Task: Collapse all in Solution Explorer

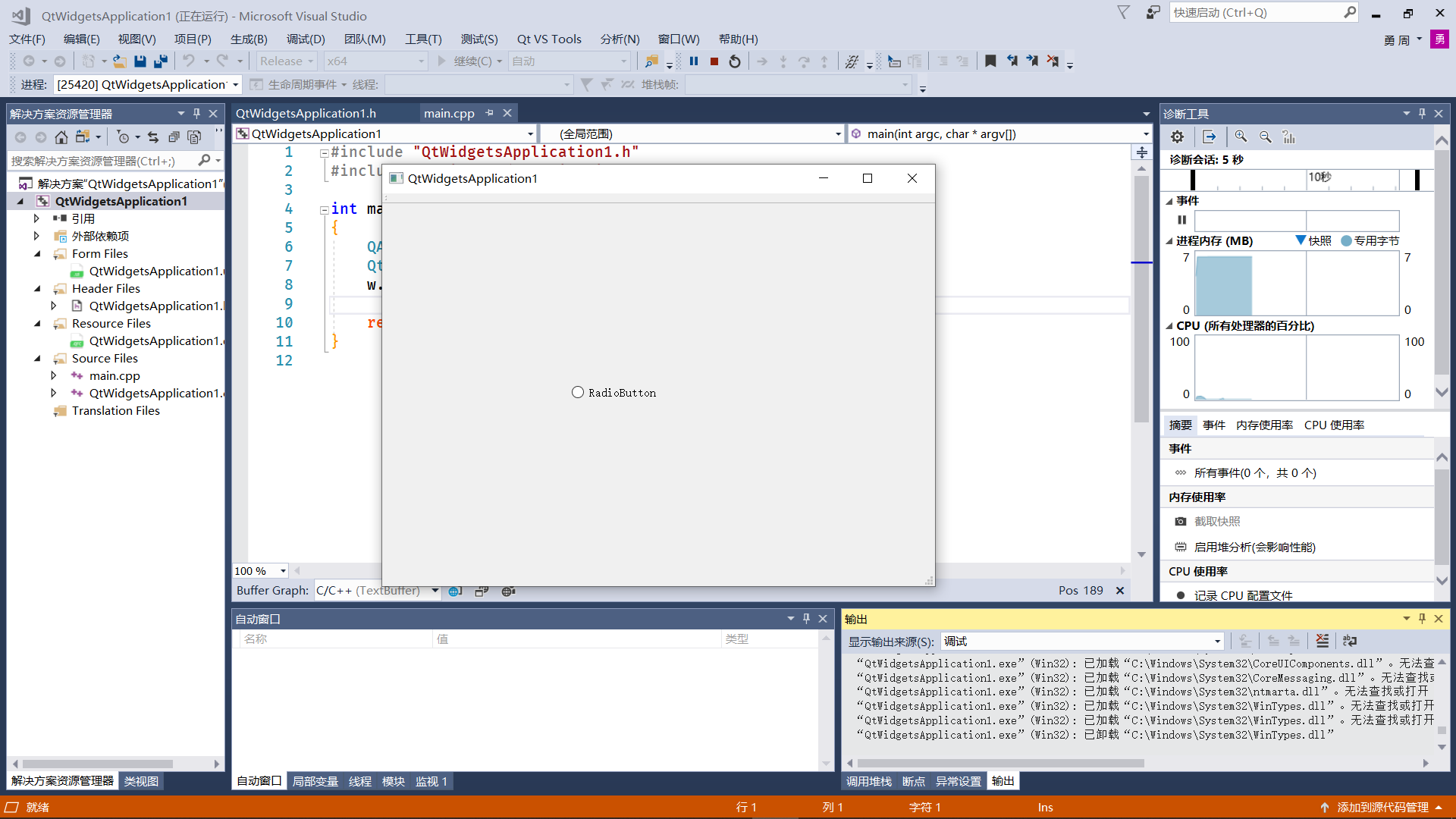Action: pos(174,137)
